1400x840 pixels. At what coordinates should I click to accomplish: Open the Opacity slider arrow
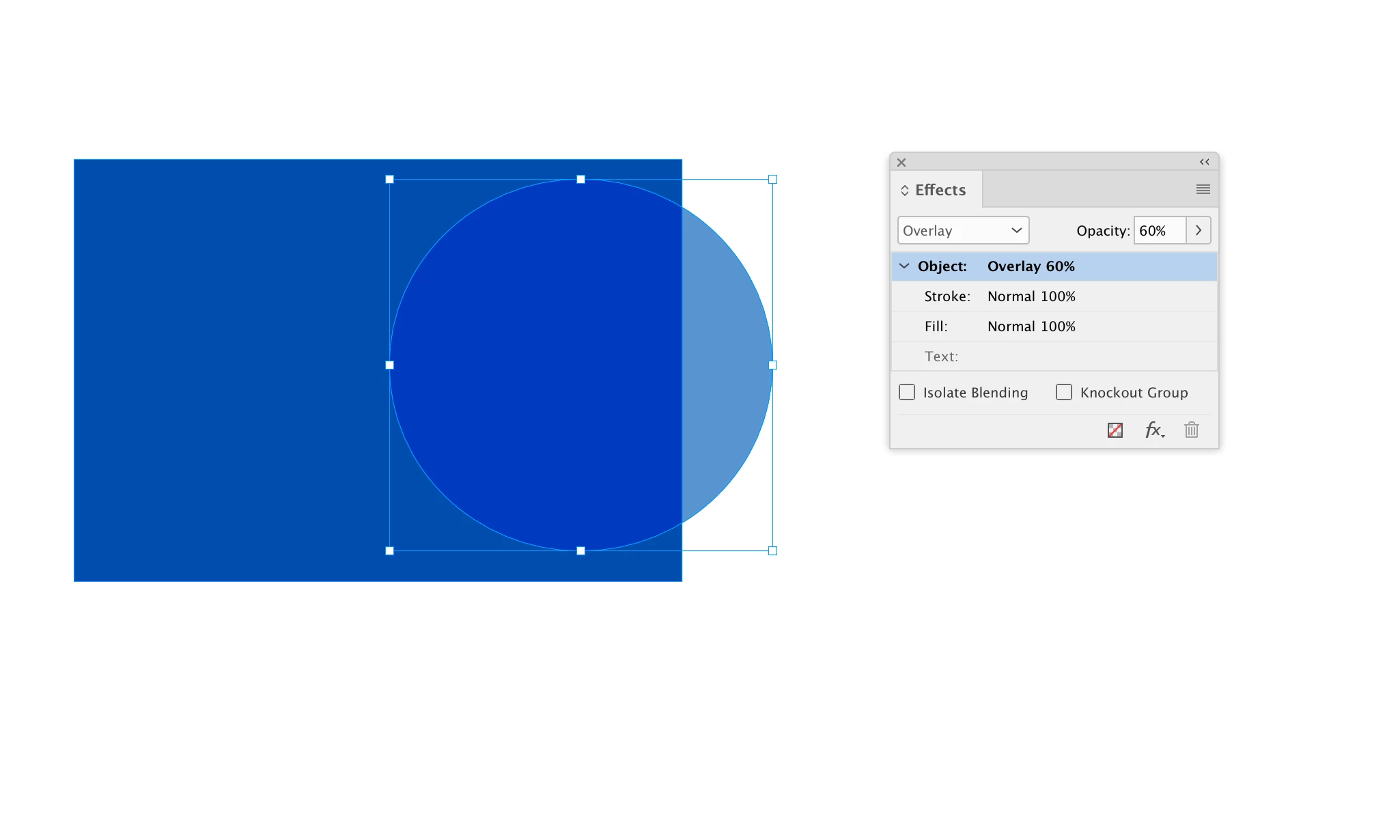[x=1198, y=230]
